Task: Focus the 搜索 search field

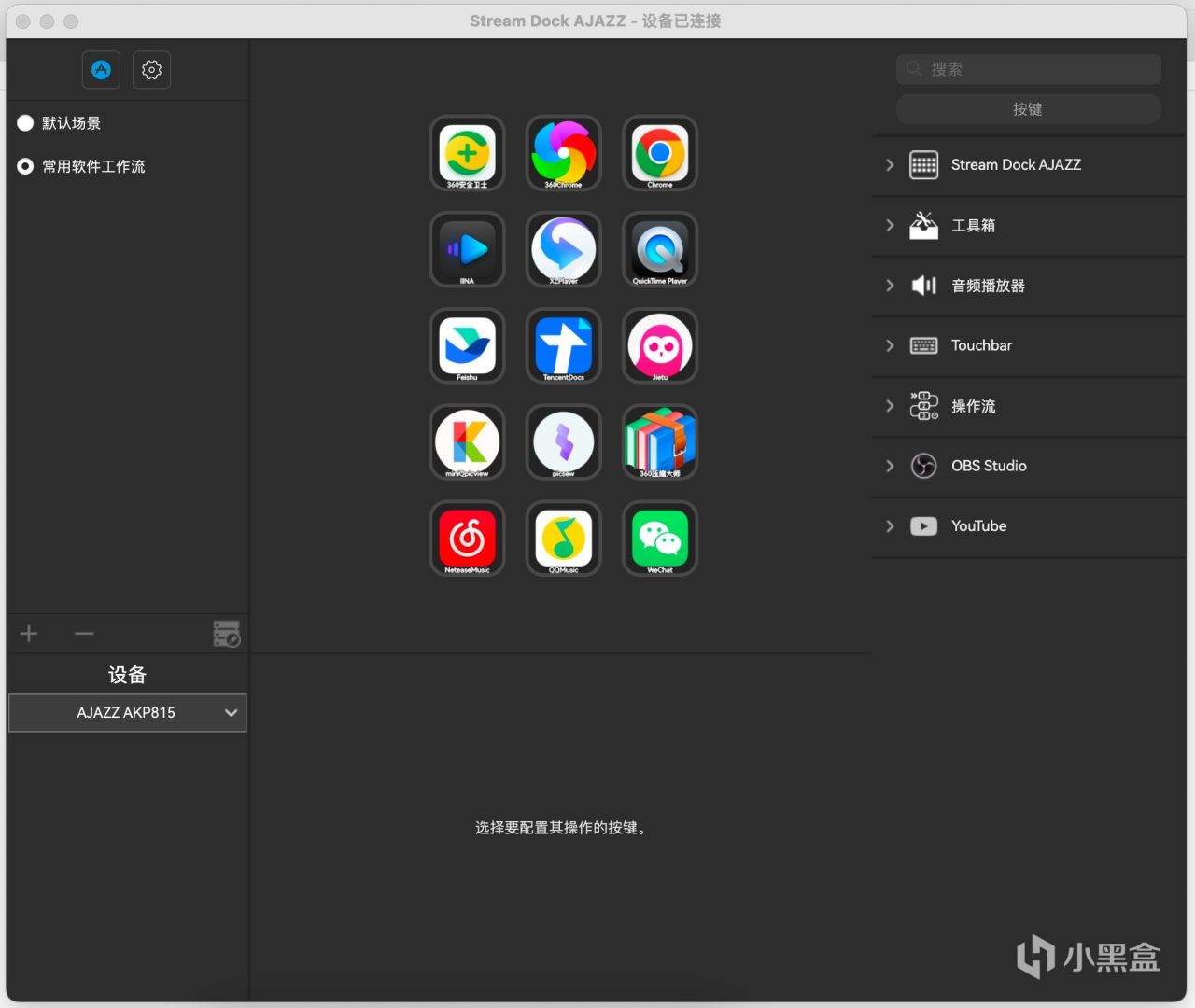Action: 1028,69
